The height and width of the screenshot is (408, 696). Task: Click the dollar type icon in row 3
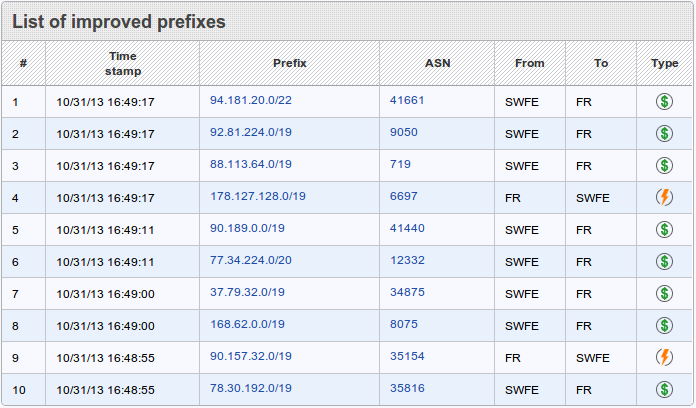(x=664, y=165)
